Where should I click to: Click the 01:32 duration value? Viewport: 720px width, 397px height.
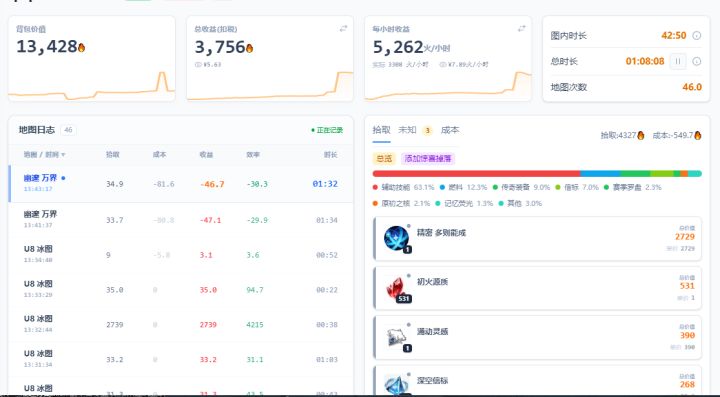(x=325, y=184)
